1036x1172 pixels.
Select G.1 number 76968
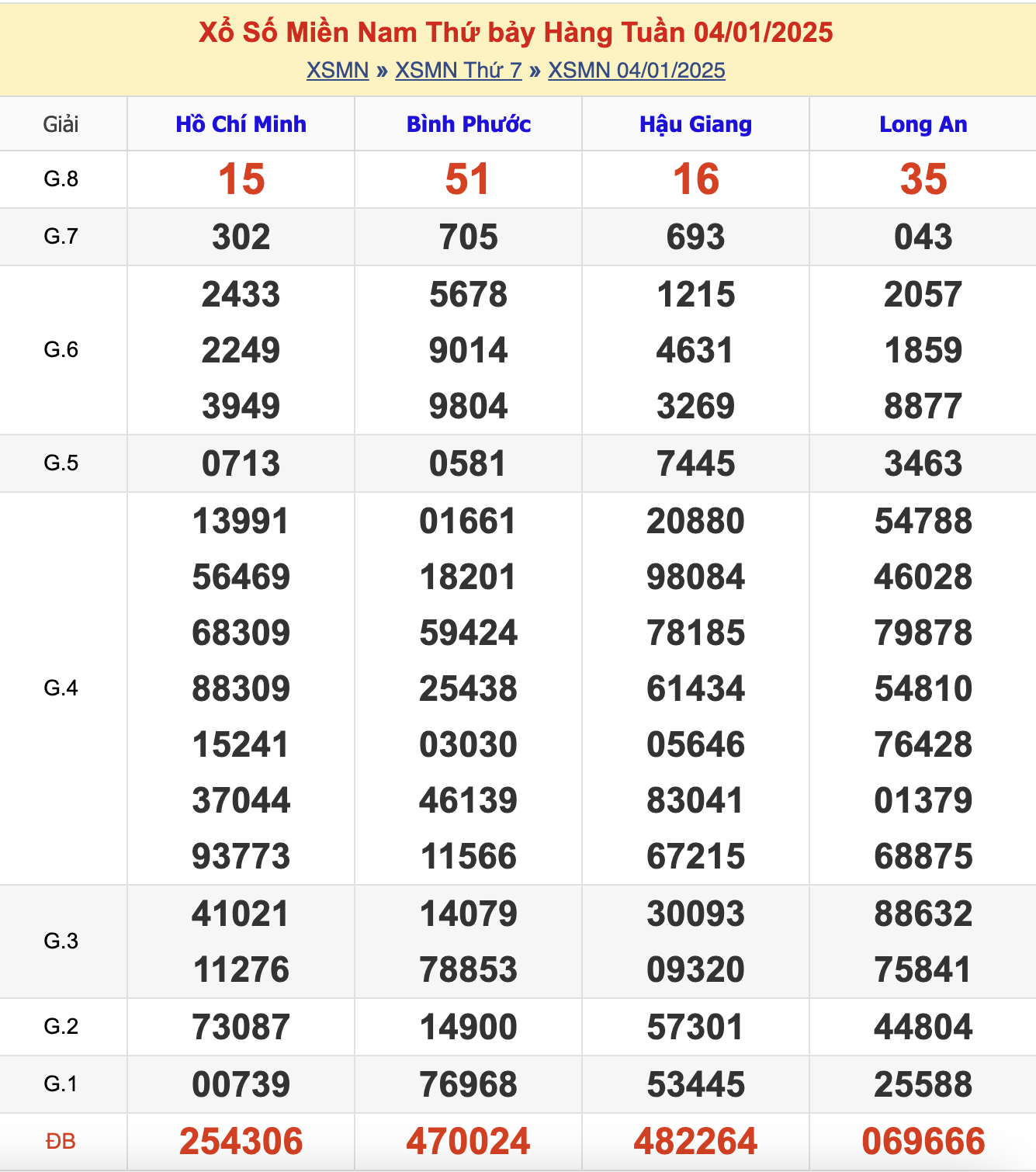469,1084
